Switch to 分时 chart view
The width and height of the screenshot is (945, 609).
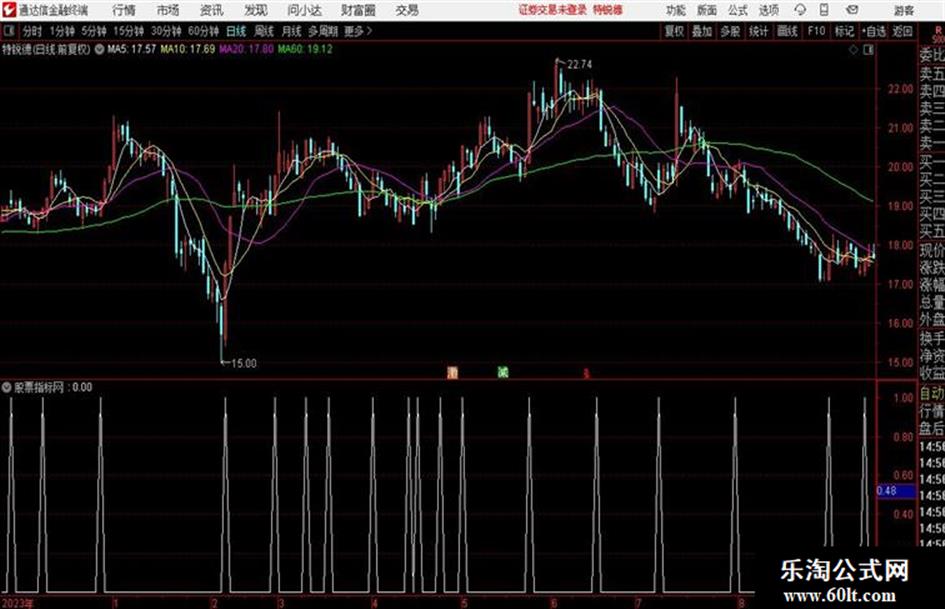[x=33, y=31]
